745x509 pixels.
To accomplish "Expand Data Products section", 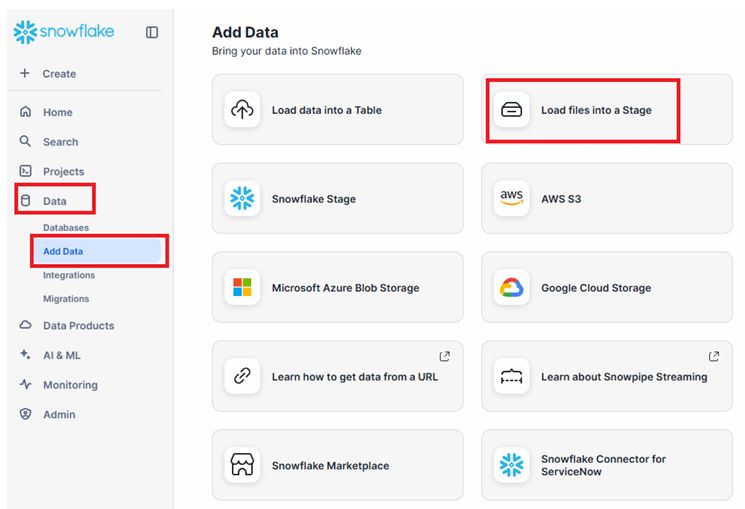I will 78,326.
